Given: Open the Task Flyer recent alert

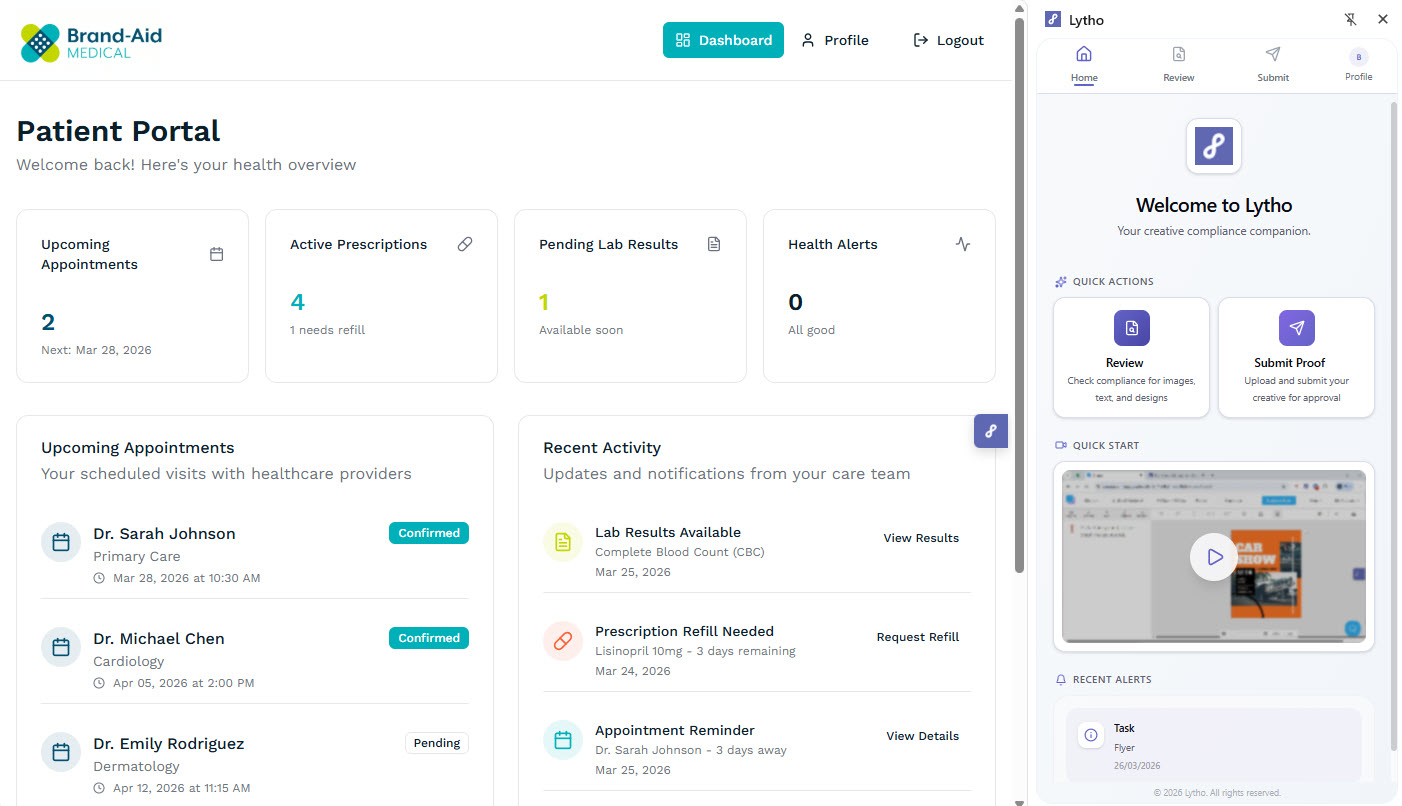Looking at the screenshot, I should 1214,745.
